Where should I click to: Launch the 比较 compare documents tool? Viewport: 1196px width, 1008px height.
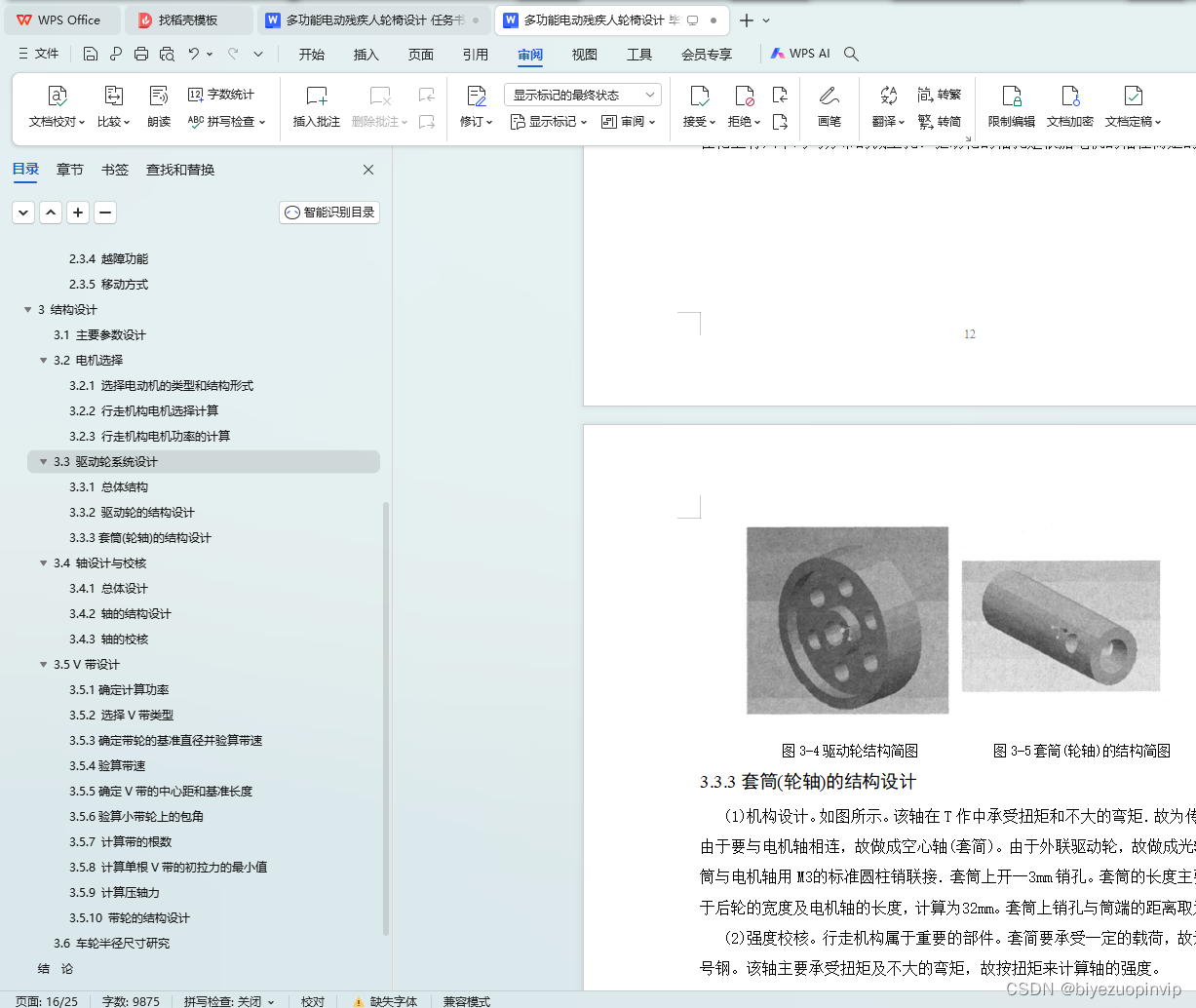(113, 107)
